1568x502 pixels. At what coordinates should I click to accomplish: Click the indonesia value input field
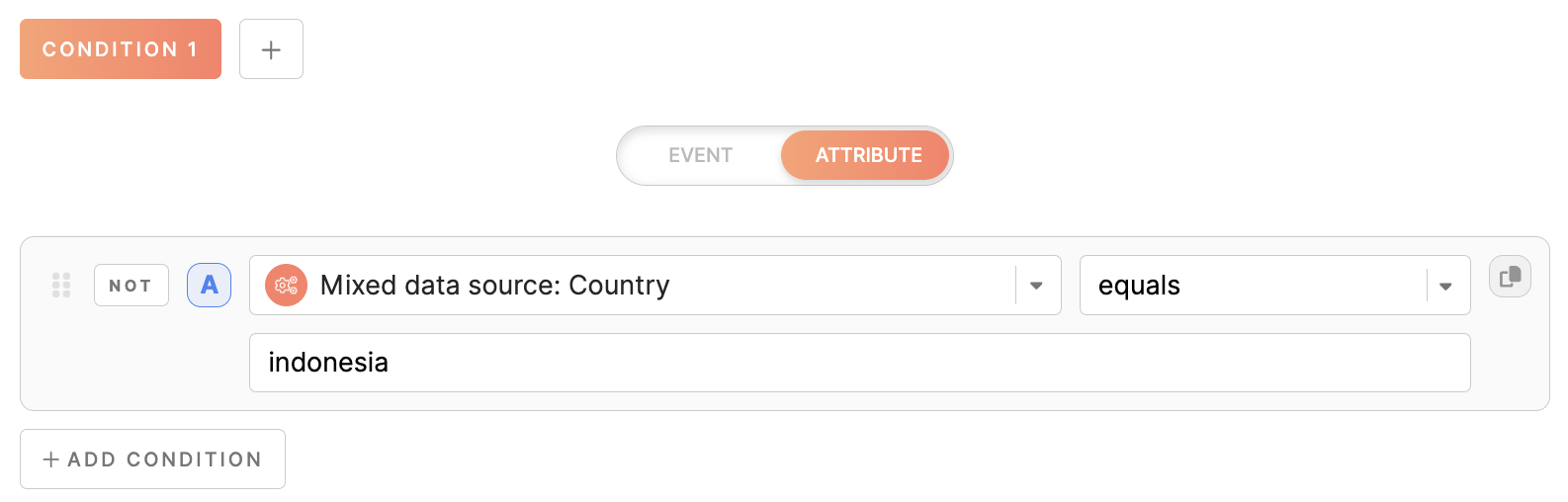(858, 363)
